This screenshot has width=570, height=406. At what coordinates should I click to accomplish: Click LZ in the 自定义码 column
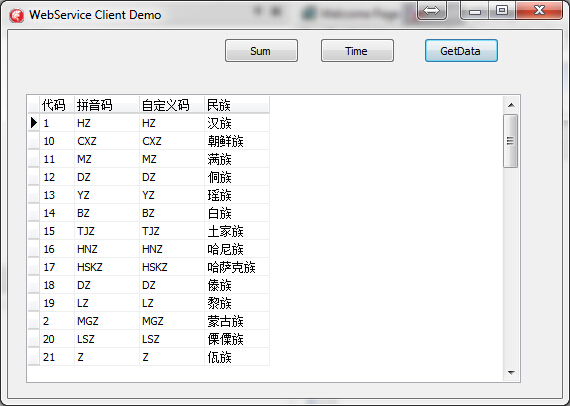pos(172,303)
